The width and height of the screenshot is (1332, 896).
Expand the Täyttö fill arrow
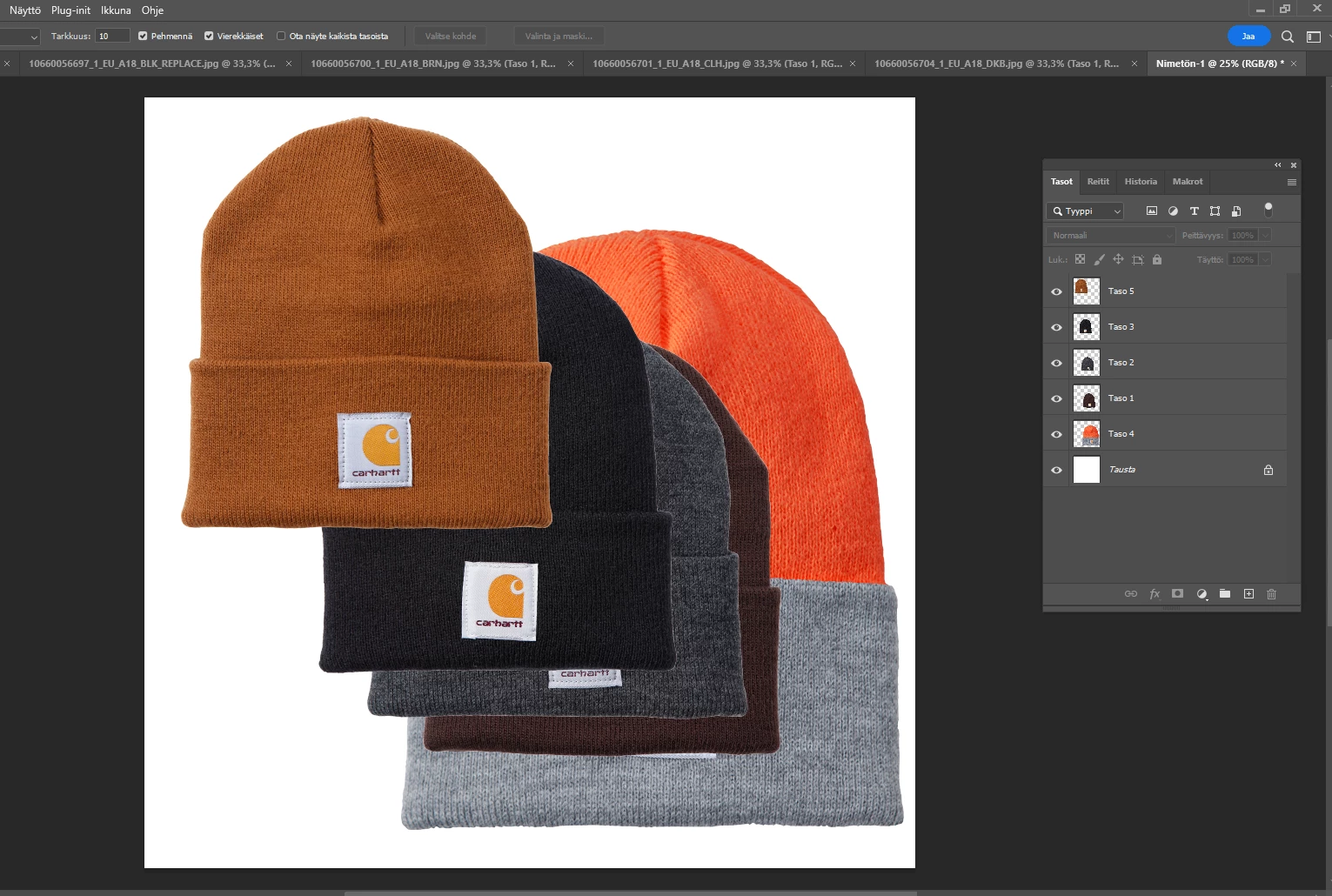[x=1265, y=259]
